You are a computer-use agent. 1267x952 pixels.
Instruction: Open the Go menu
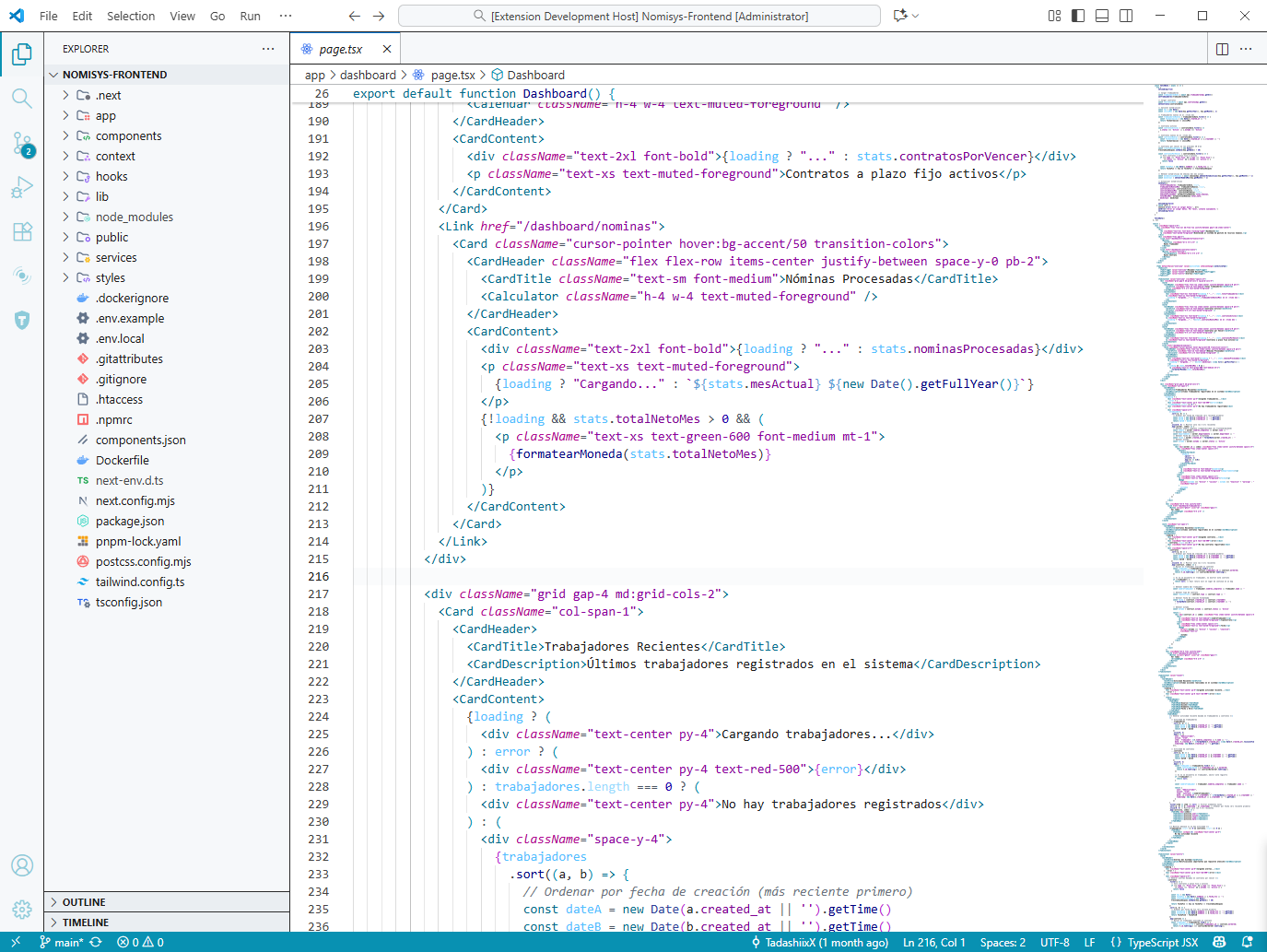point(217,16)
